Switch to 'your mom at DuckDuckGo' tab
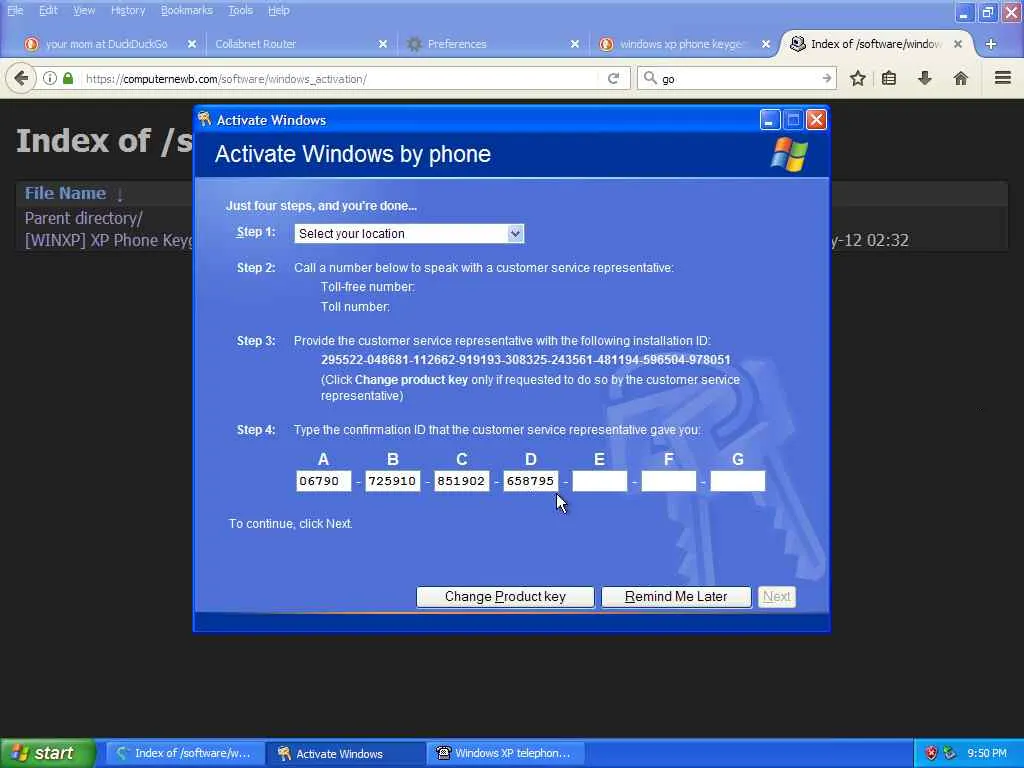The width and height of the screenshot is (1024, 768). click(106, 44)
